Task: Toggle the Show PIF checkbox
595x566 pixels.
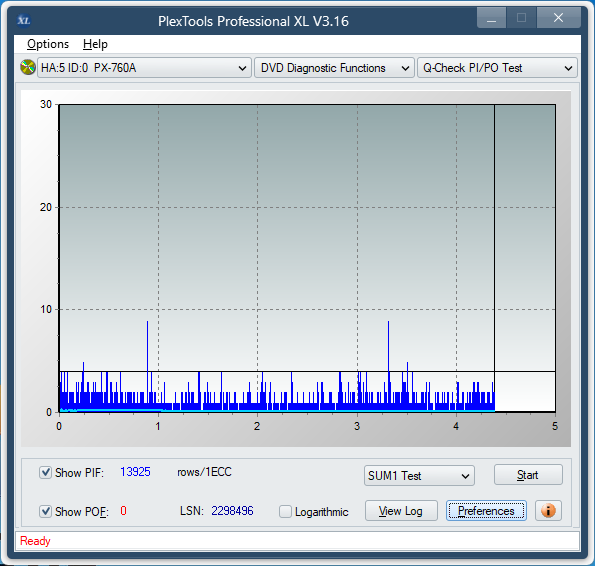Action: pyautogui.click(x=46, y=473)
